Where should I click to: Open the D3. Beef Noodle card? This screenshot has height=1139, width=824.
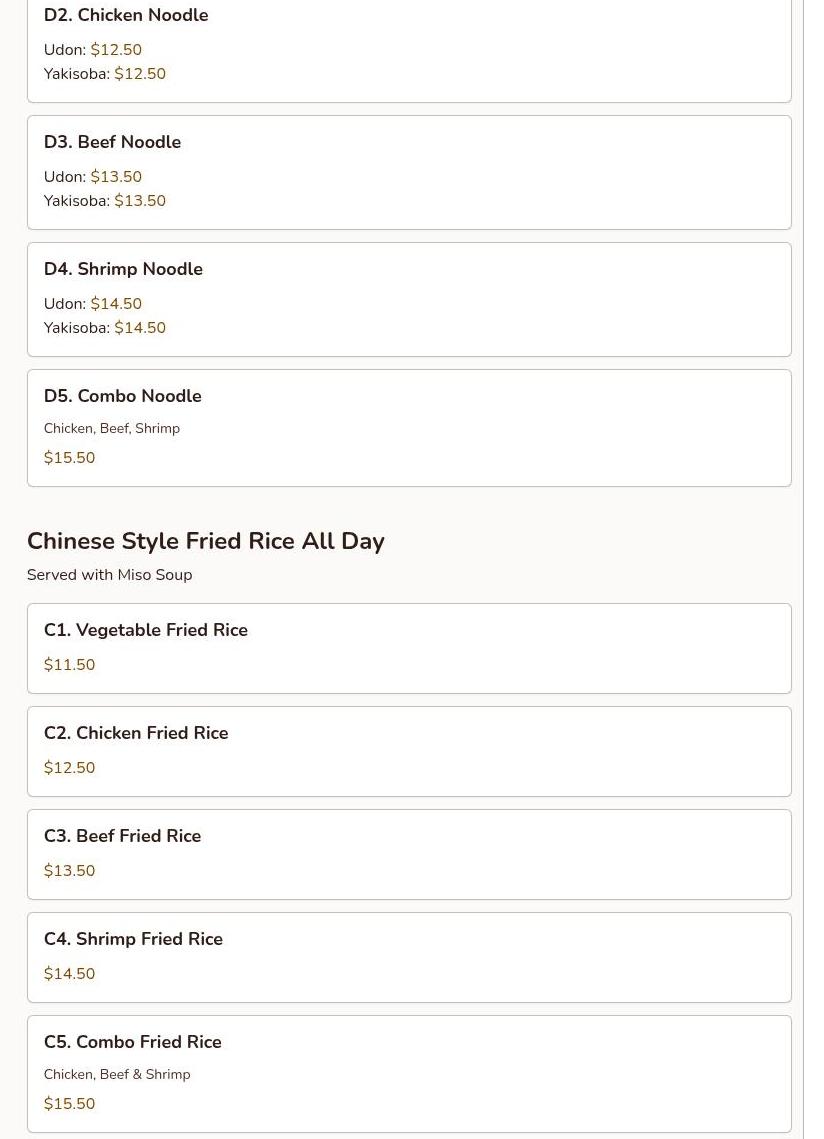point(409,173)
